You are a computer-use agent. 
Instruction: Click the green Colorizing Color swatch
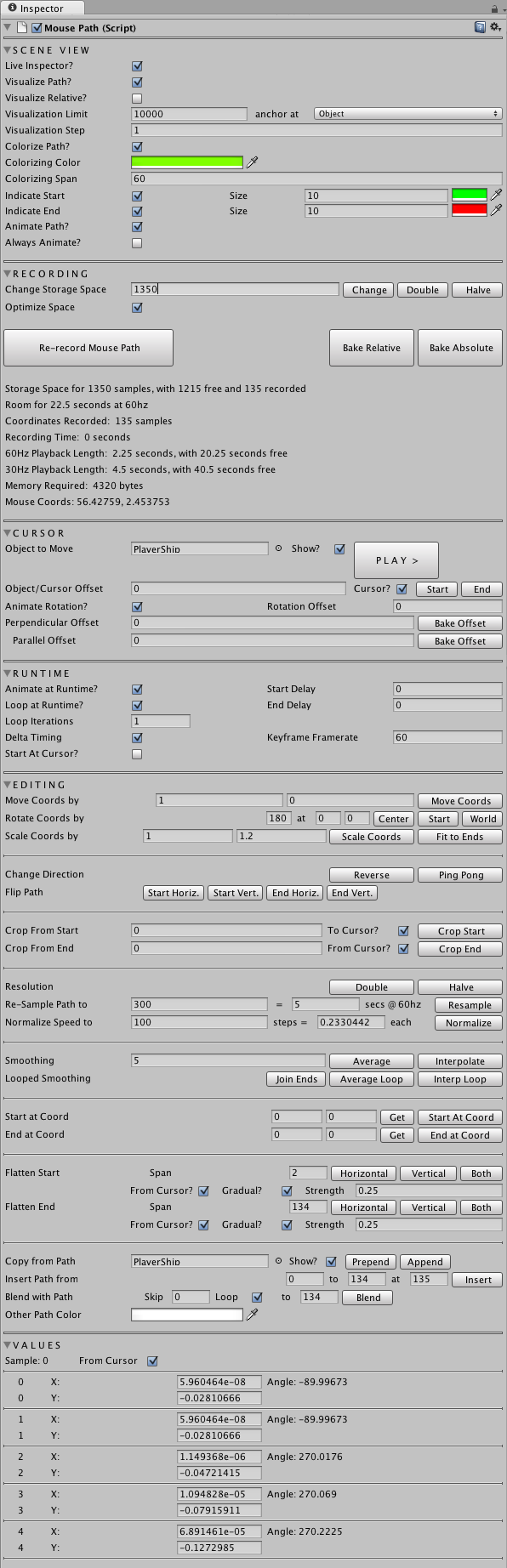pyautogui.click(x=187, y=162)
